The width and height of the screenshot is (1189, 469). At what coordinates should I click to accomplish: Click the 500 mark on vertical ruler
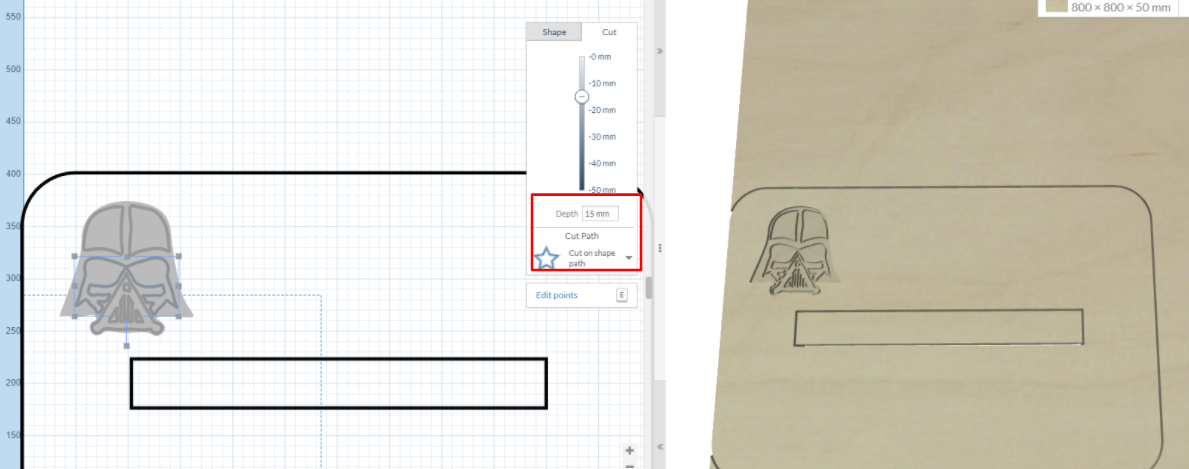pyautogui.click(x=13, y=69)
